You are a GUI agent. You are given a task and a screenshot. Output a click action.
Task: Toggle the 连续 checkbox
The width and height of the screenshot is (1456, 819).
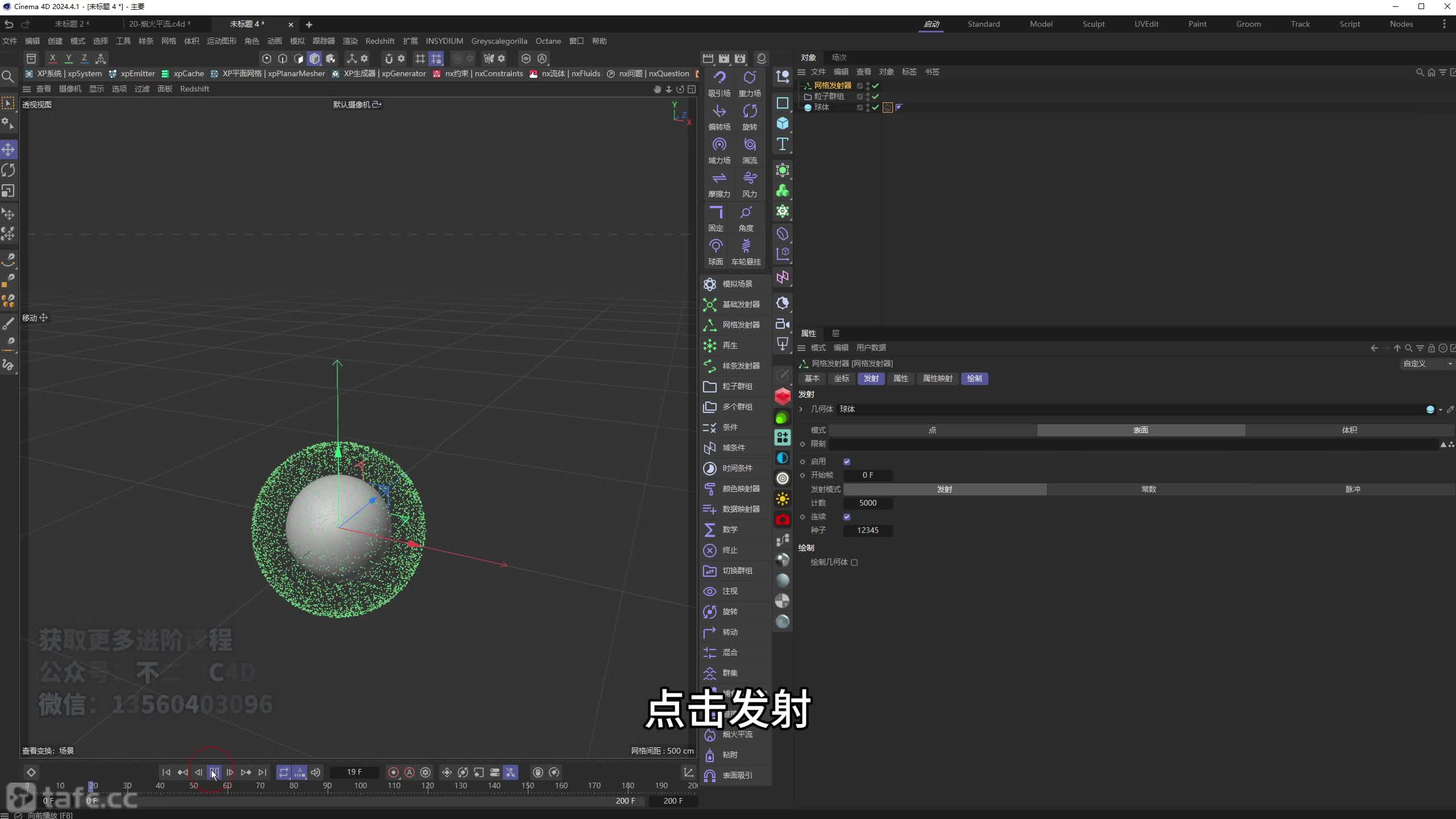point(847,517)
